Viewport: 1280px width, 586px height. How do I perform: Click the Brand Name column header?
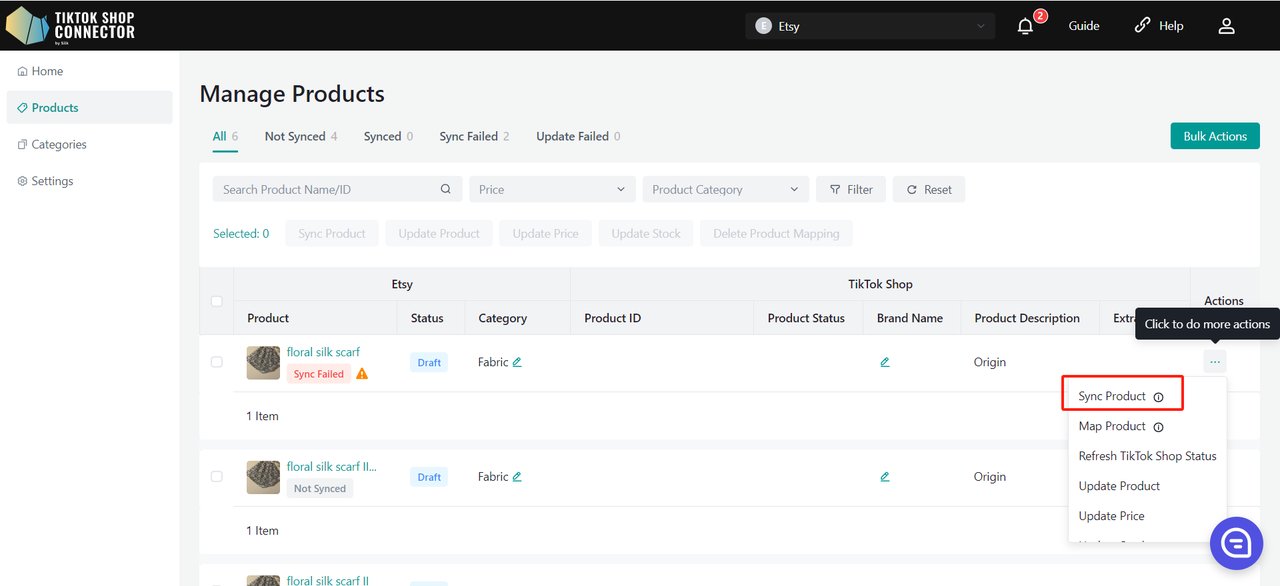point(911,318)
